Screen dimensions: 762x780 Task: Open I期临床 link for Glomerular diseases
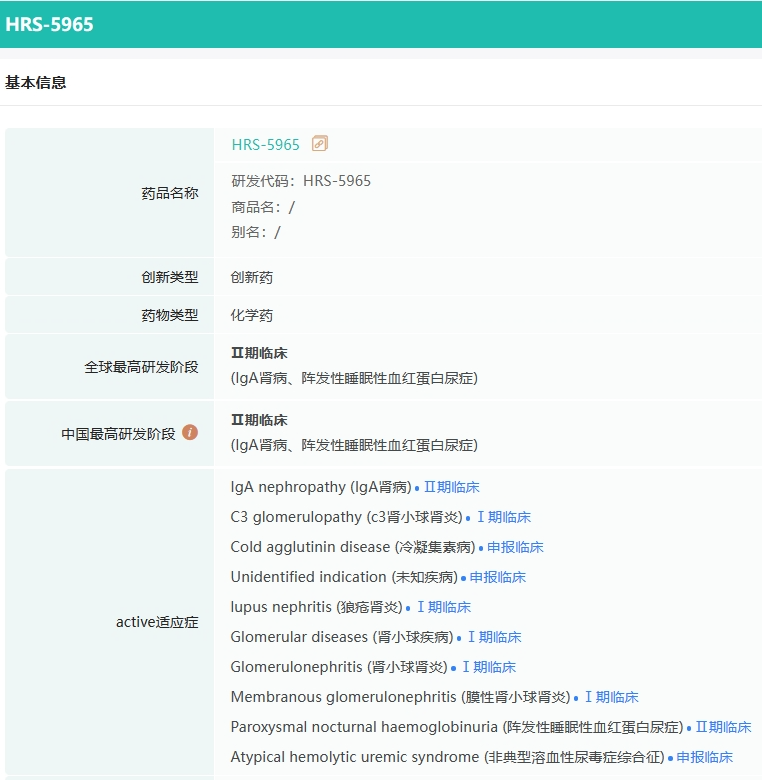494,637
